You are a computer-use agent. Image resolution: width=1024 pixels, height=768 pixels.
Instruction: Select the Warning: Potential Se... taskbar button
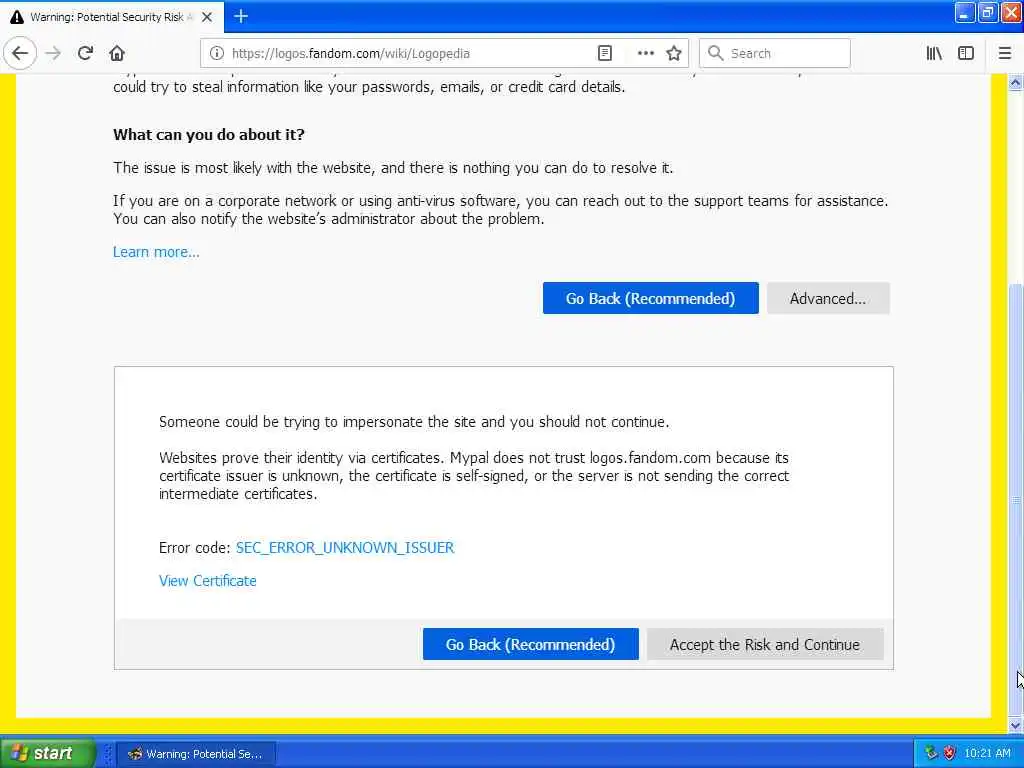point(196,754)
